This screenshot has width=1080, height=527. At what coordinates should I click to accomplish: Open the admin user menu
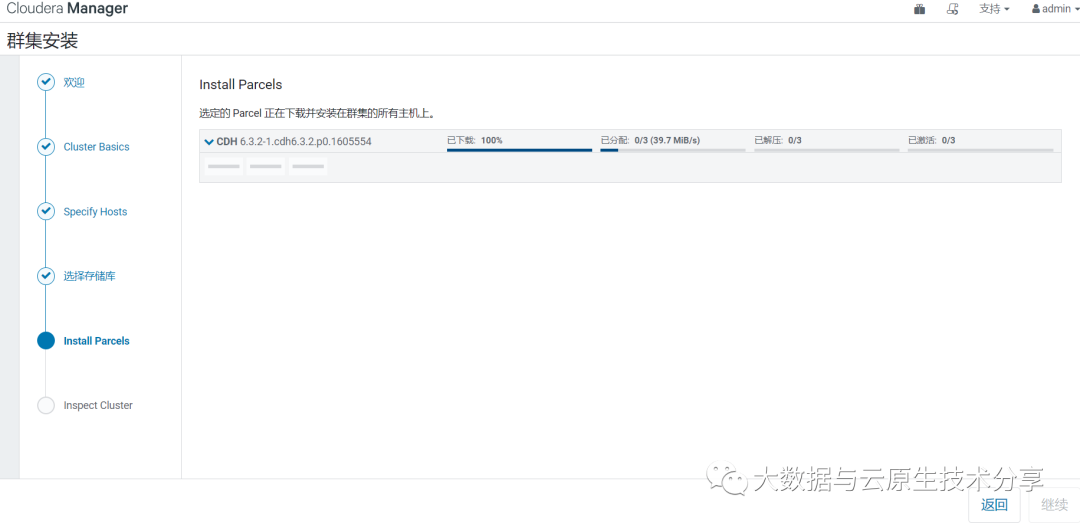[x=1055, y=9]
